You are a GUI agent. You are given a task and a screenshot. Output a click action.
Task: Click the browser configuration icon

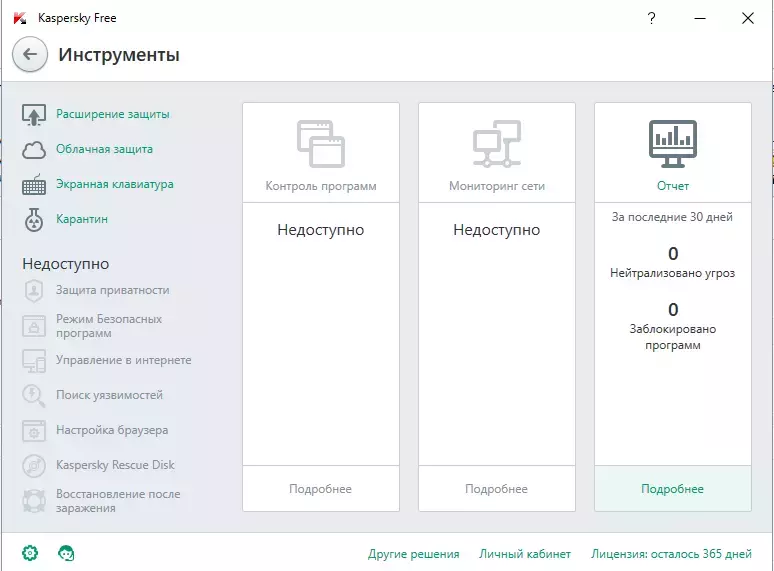[34, 431]
